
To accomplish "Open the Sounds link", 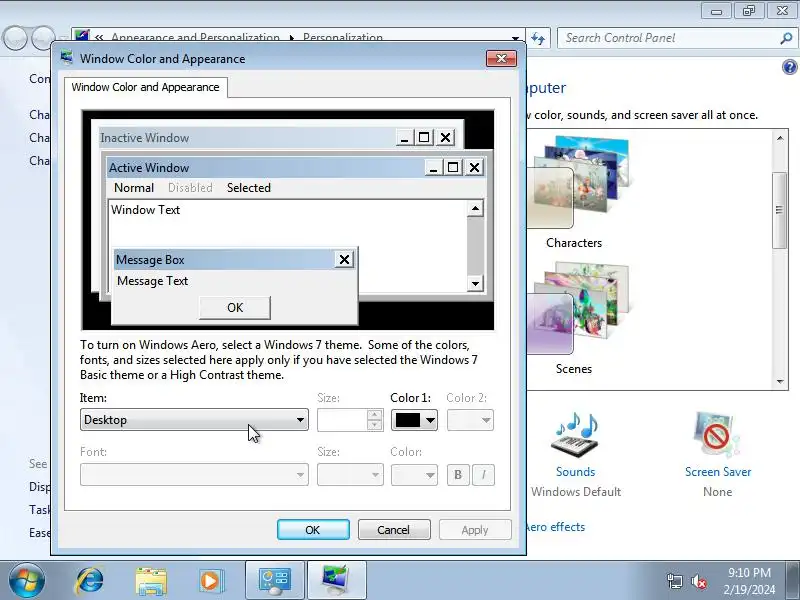I will 576,472.
